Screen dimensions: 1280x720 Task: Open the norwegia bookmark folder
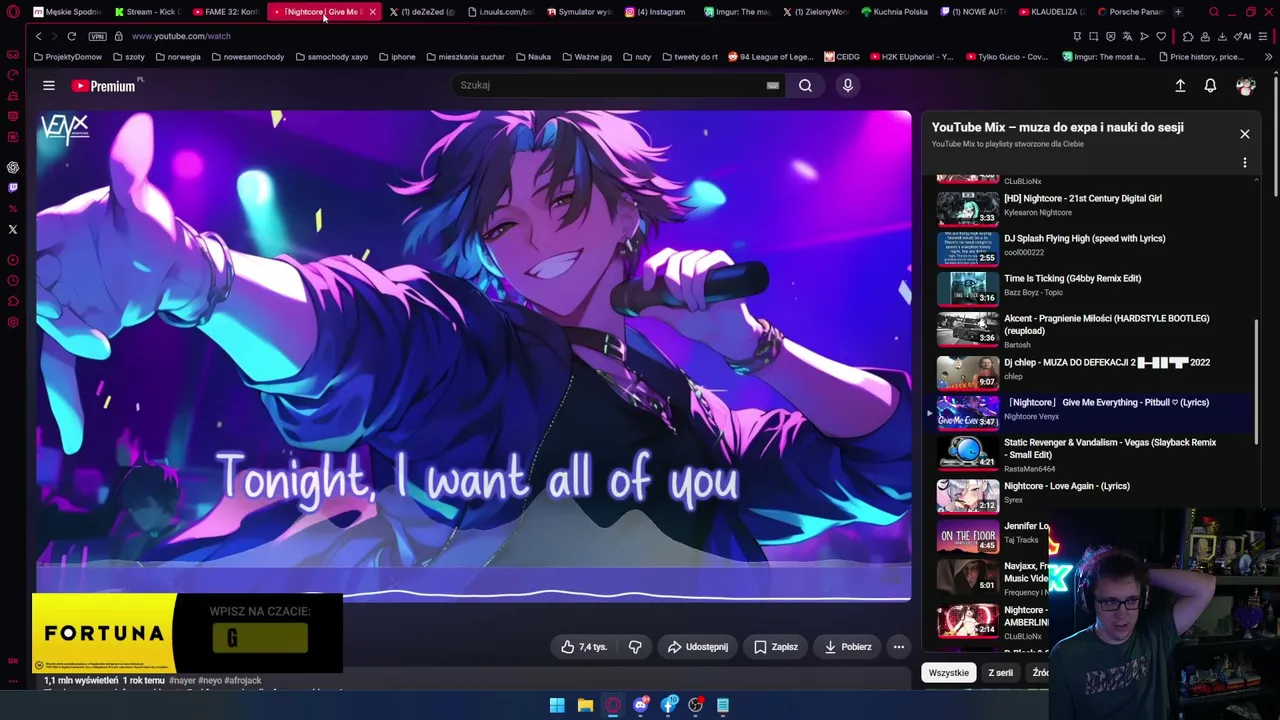tap(177, 57)
